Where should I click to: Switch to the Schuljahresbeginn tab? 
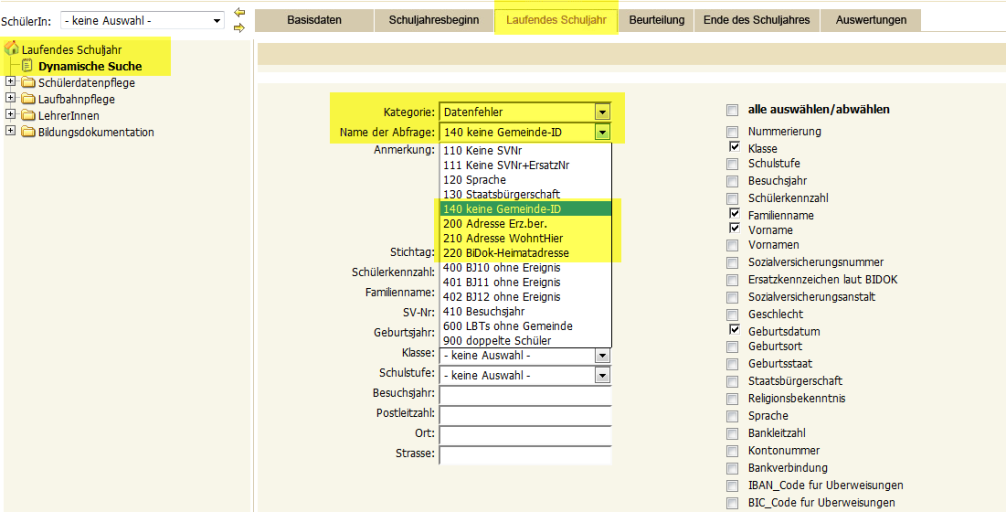pos(434,20)
